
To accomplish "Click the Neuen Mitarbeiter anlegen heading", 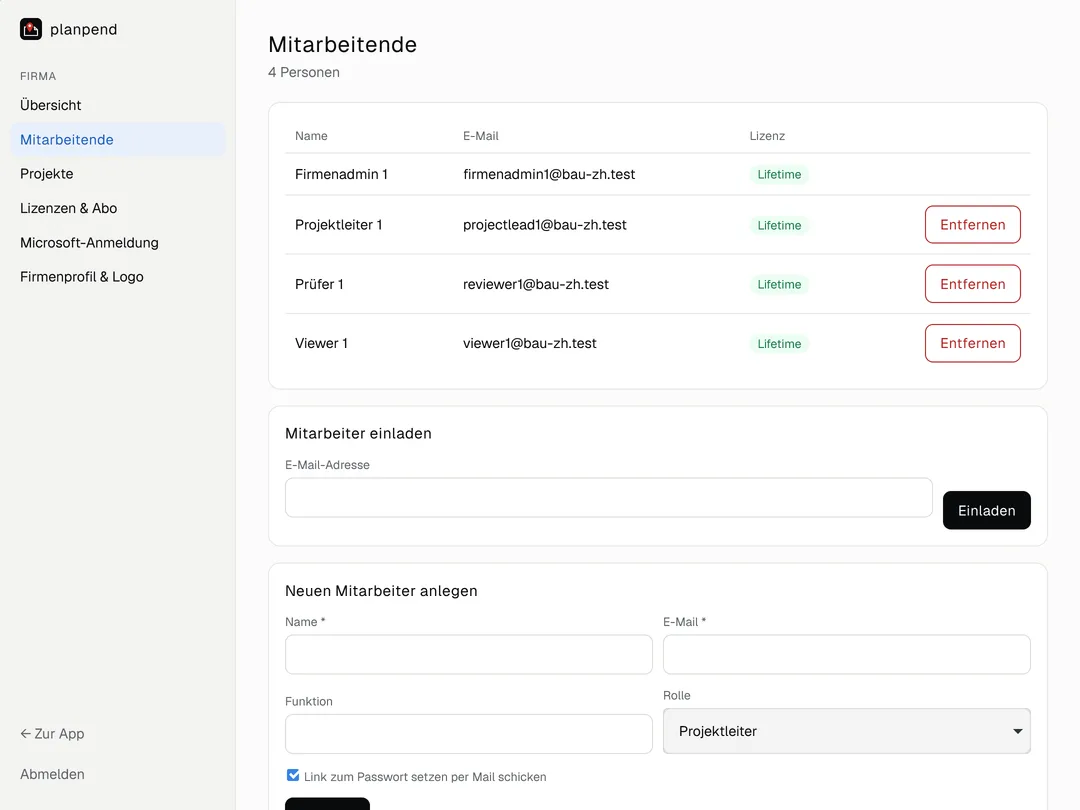I will [381, 591].
